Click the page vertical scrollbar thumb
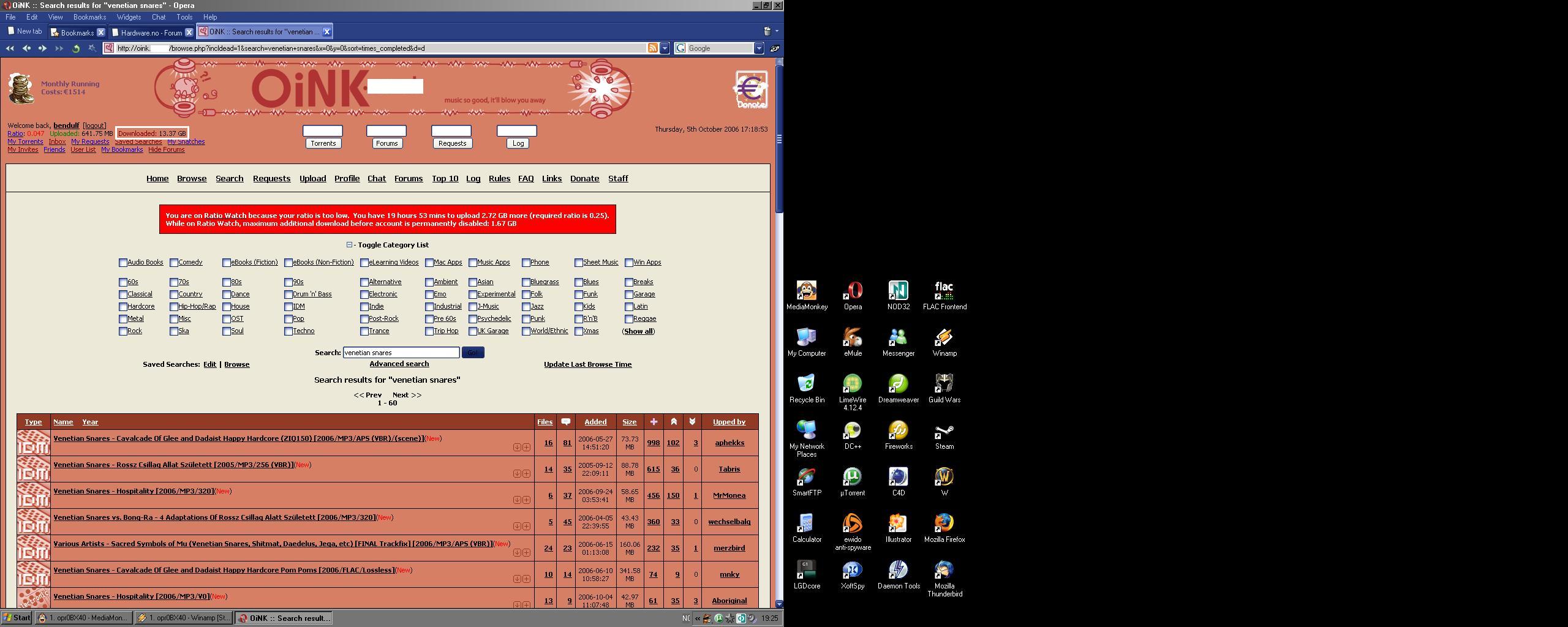 [x=779, y=139]
